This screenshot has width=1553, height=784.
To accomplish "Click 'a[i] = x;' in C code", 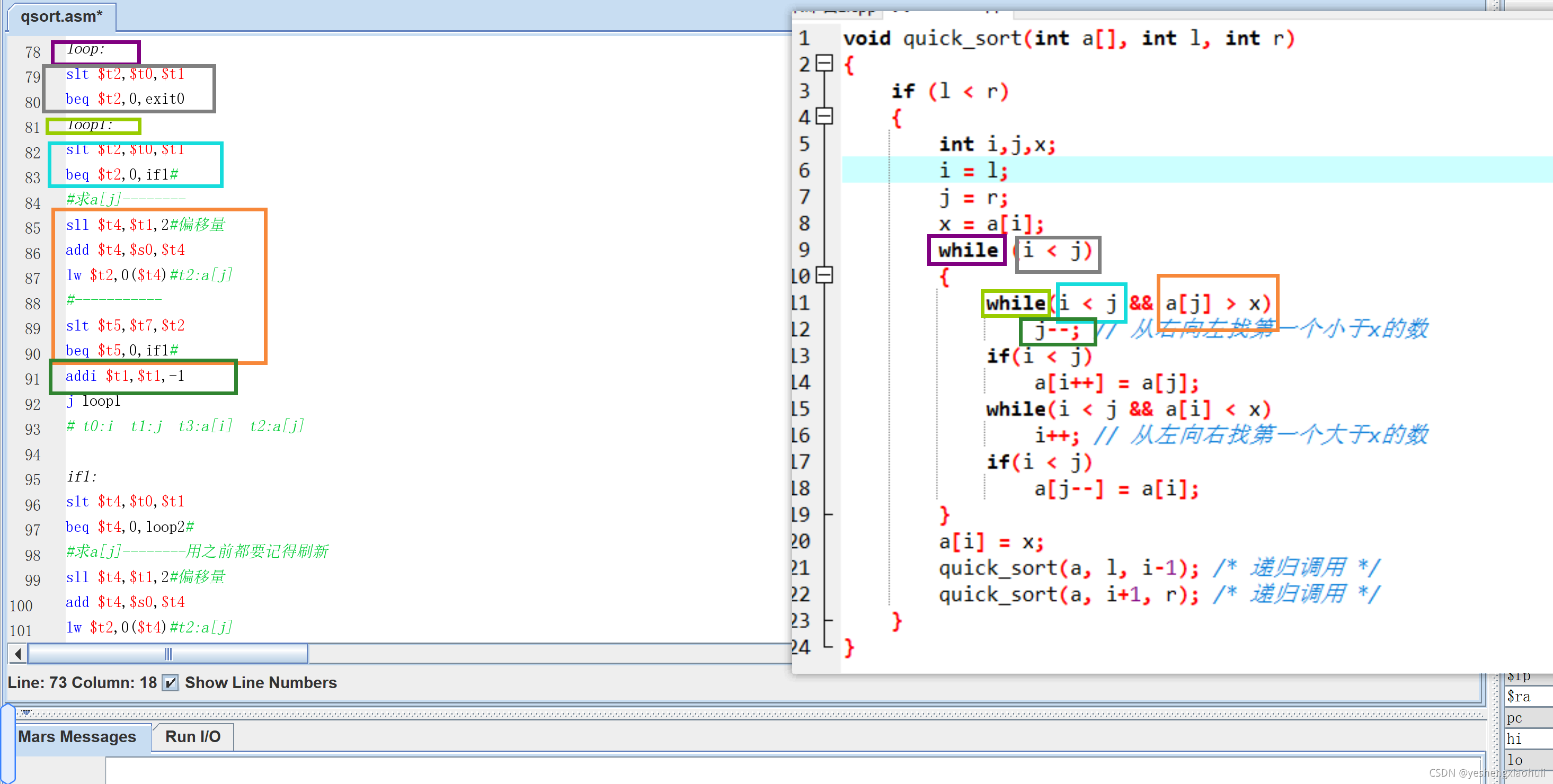I will point(991,542).
